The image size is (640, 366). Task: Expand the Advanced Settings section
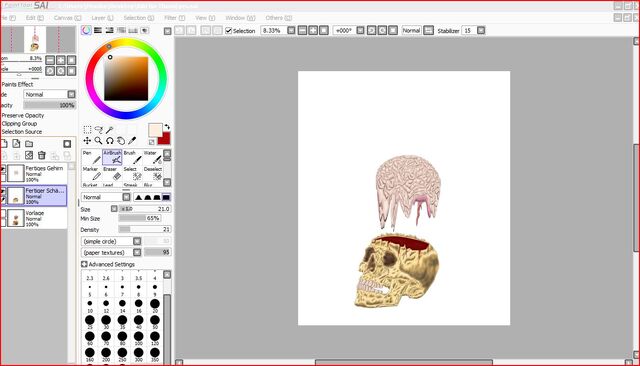tap(84, 264)
